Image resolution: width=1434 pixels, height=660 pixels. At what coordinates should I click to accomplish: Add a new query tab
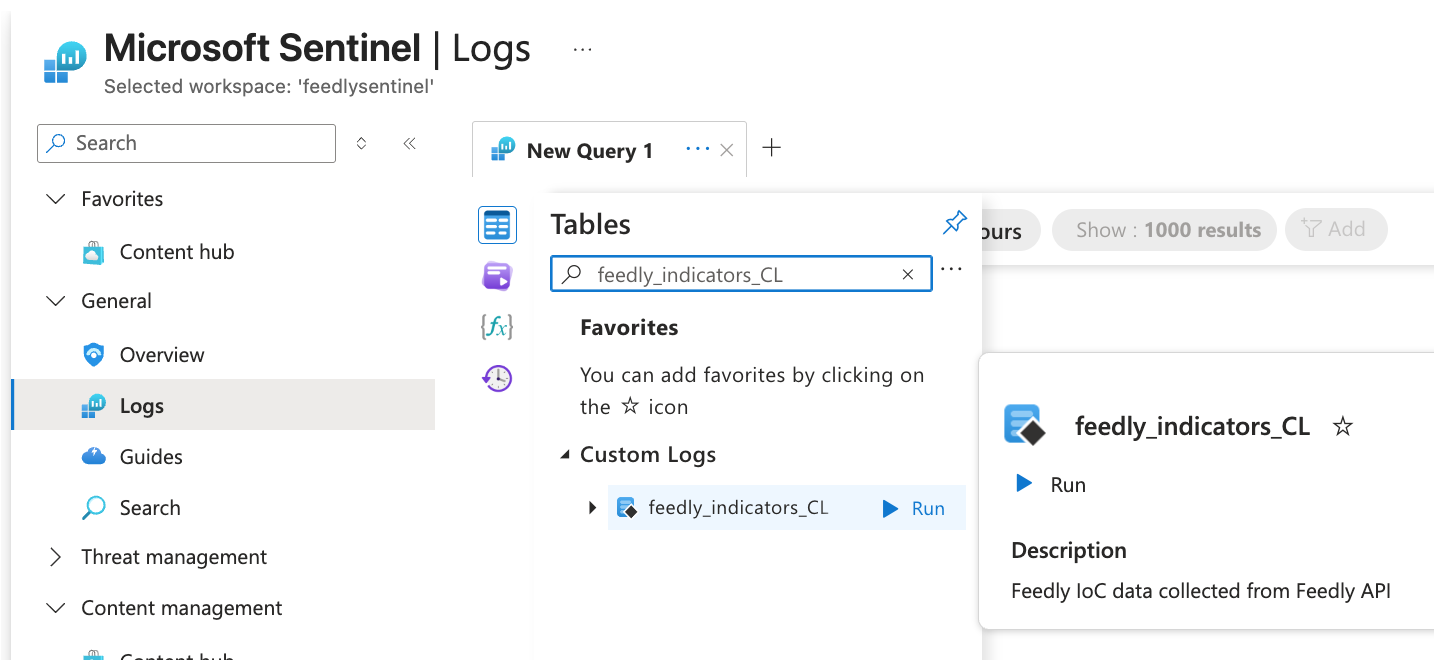click(771, 149)
